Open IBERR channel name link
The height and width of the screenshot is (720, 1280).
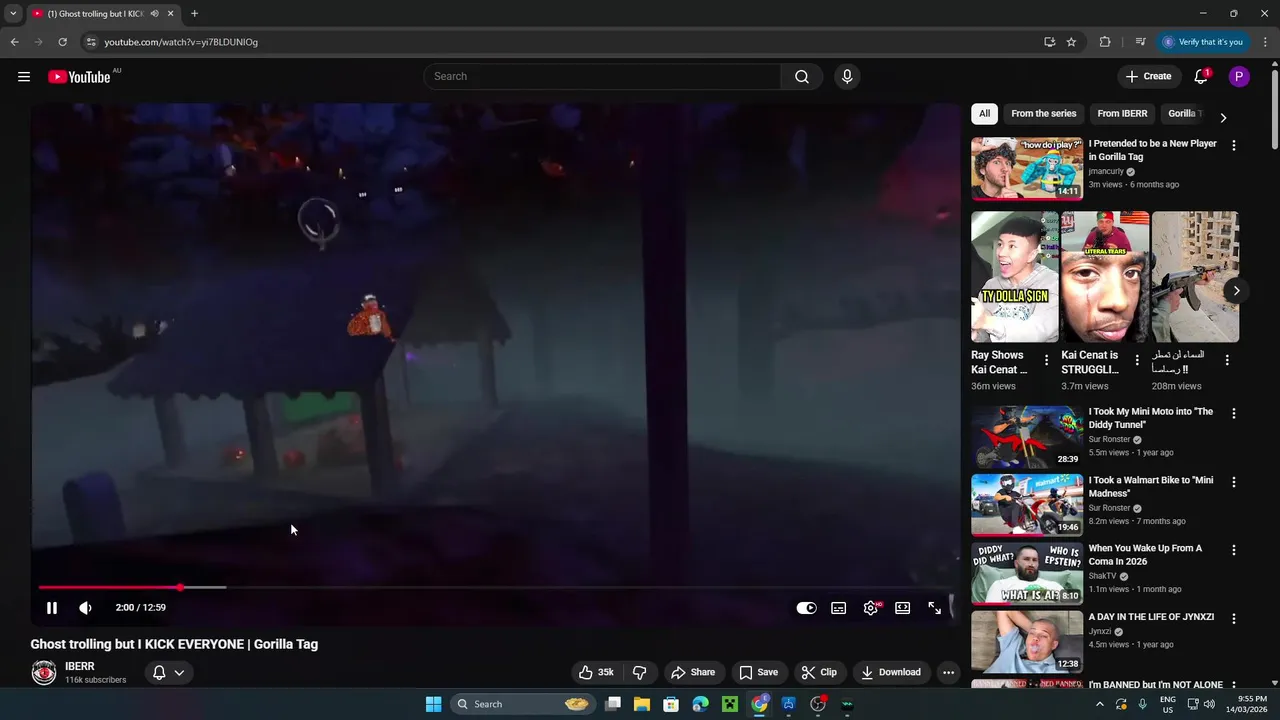(x=80, y=666)
